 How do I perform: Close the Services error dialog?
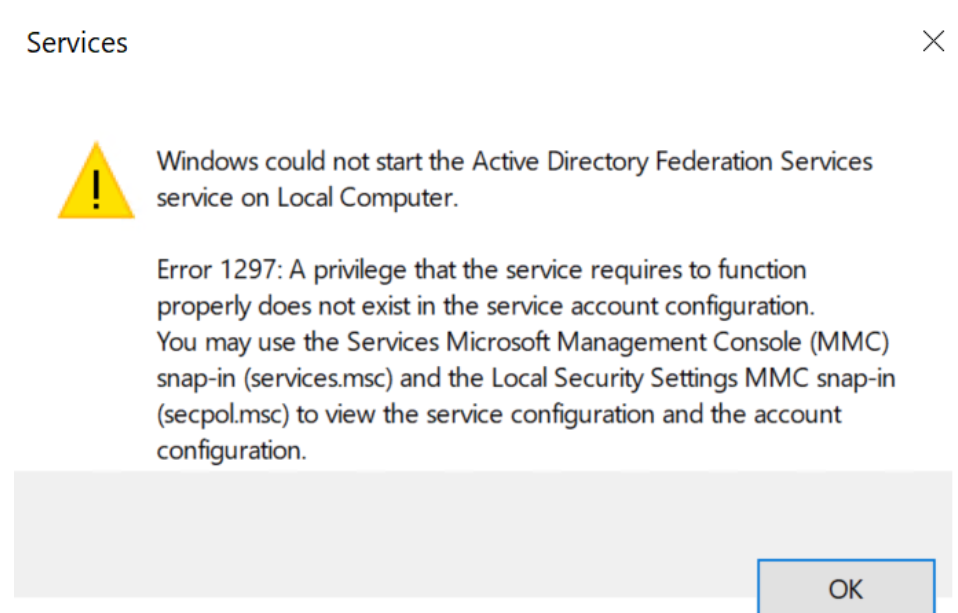(933, 41)
